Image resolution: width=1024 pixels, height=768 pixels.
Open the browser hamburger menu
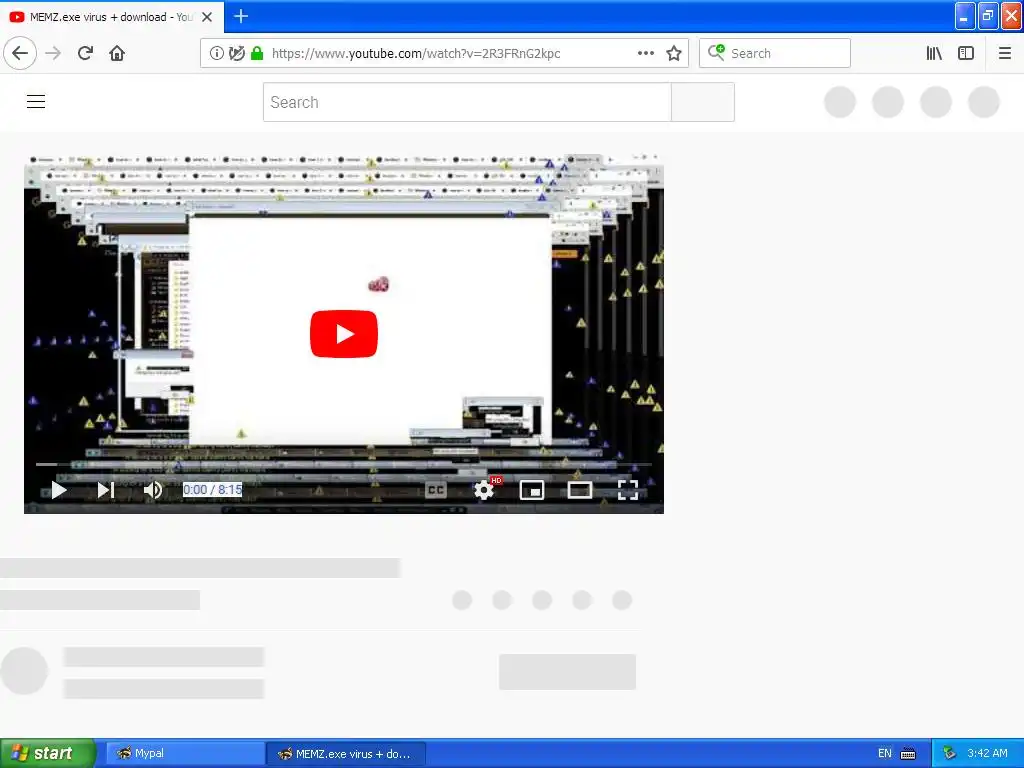(1004, 54)
